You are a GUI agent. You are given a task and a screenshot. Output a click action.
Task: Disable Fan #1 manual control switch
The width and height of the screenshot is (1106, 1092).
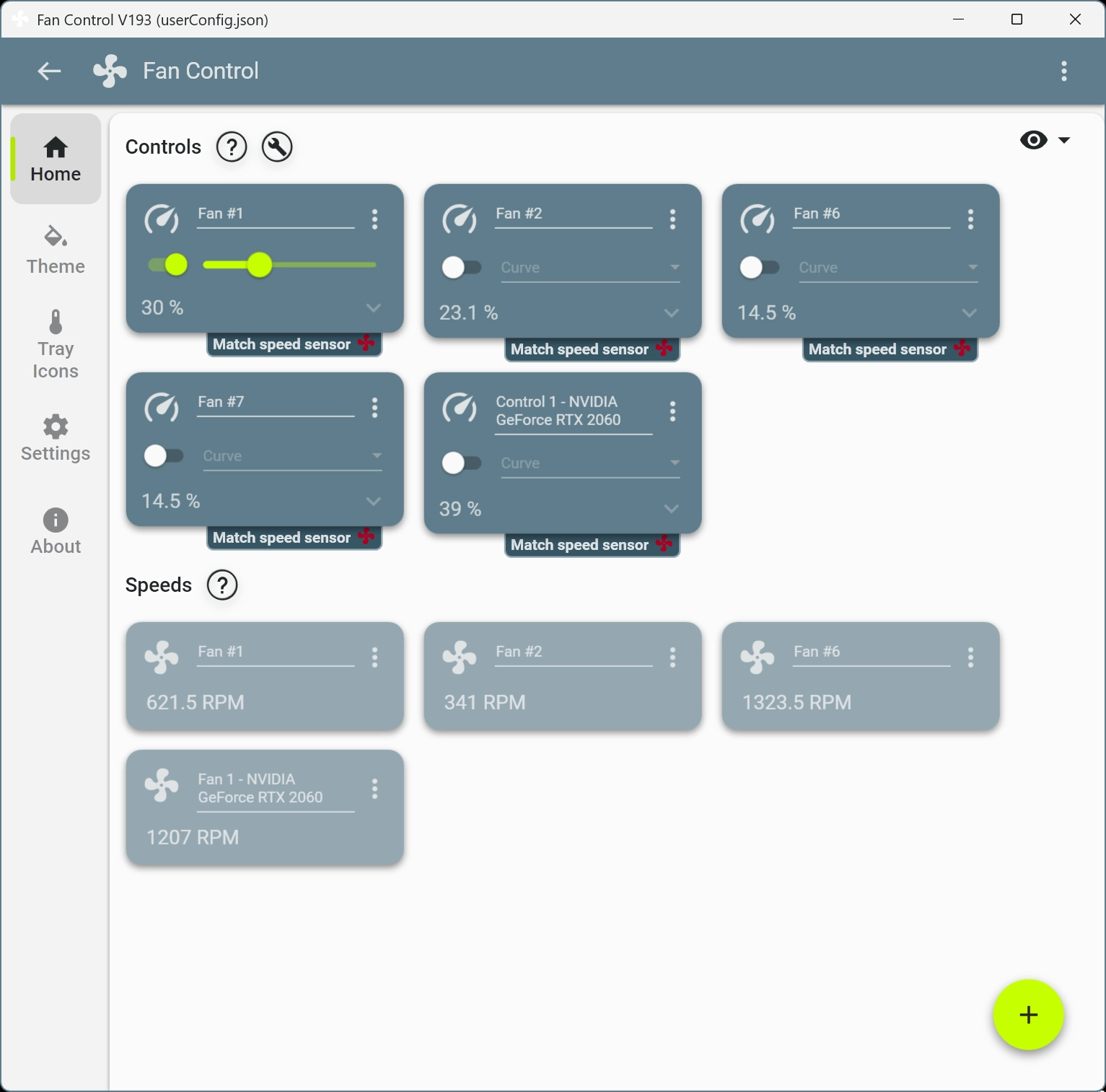(167, 265)
